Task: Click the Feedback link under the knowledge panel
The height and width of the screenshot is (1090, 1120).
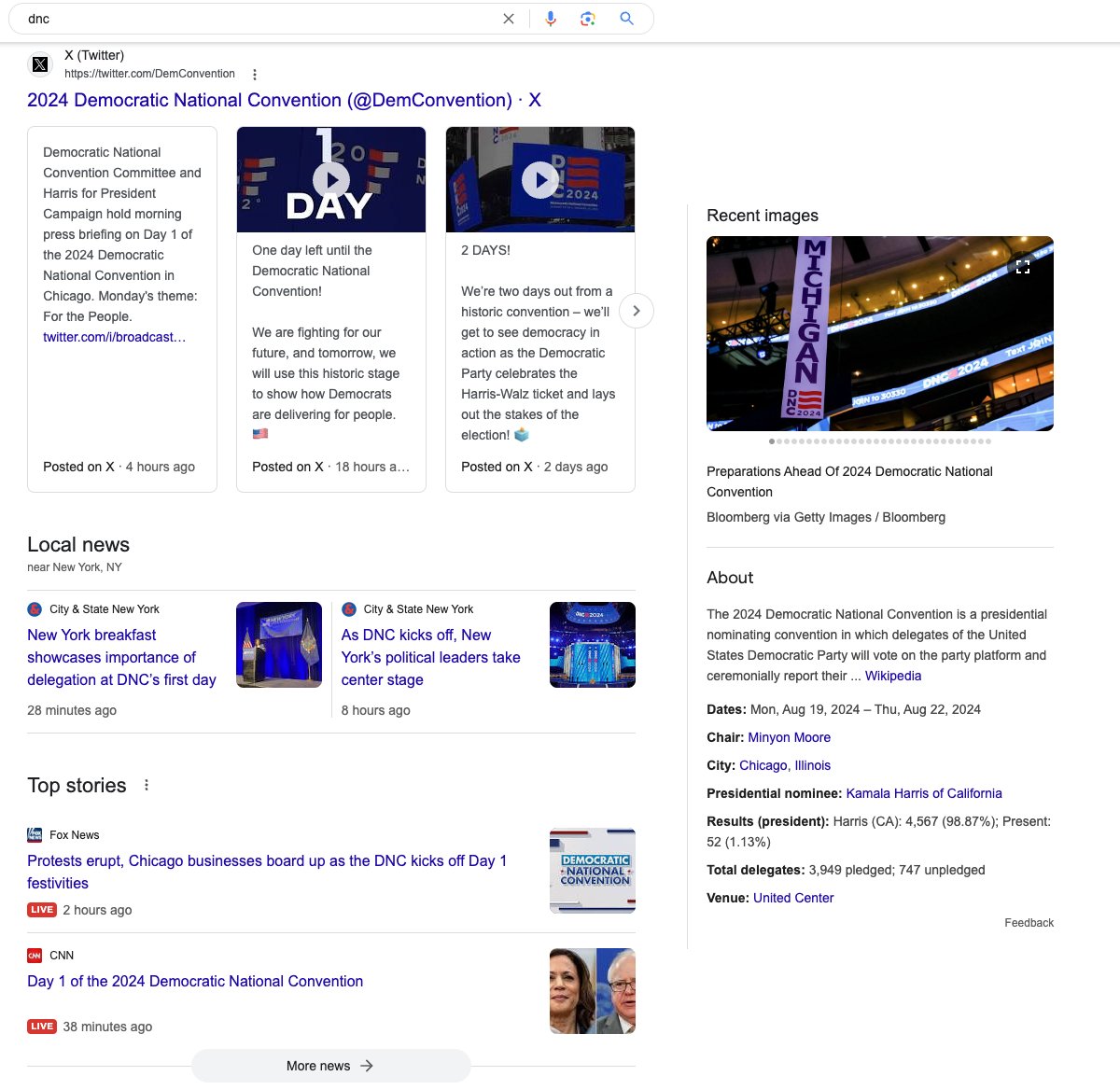Action: point(1029,923)
